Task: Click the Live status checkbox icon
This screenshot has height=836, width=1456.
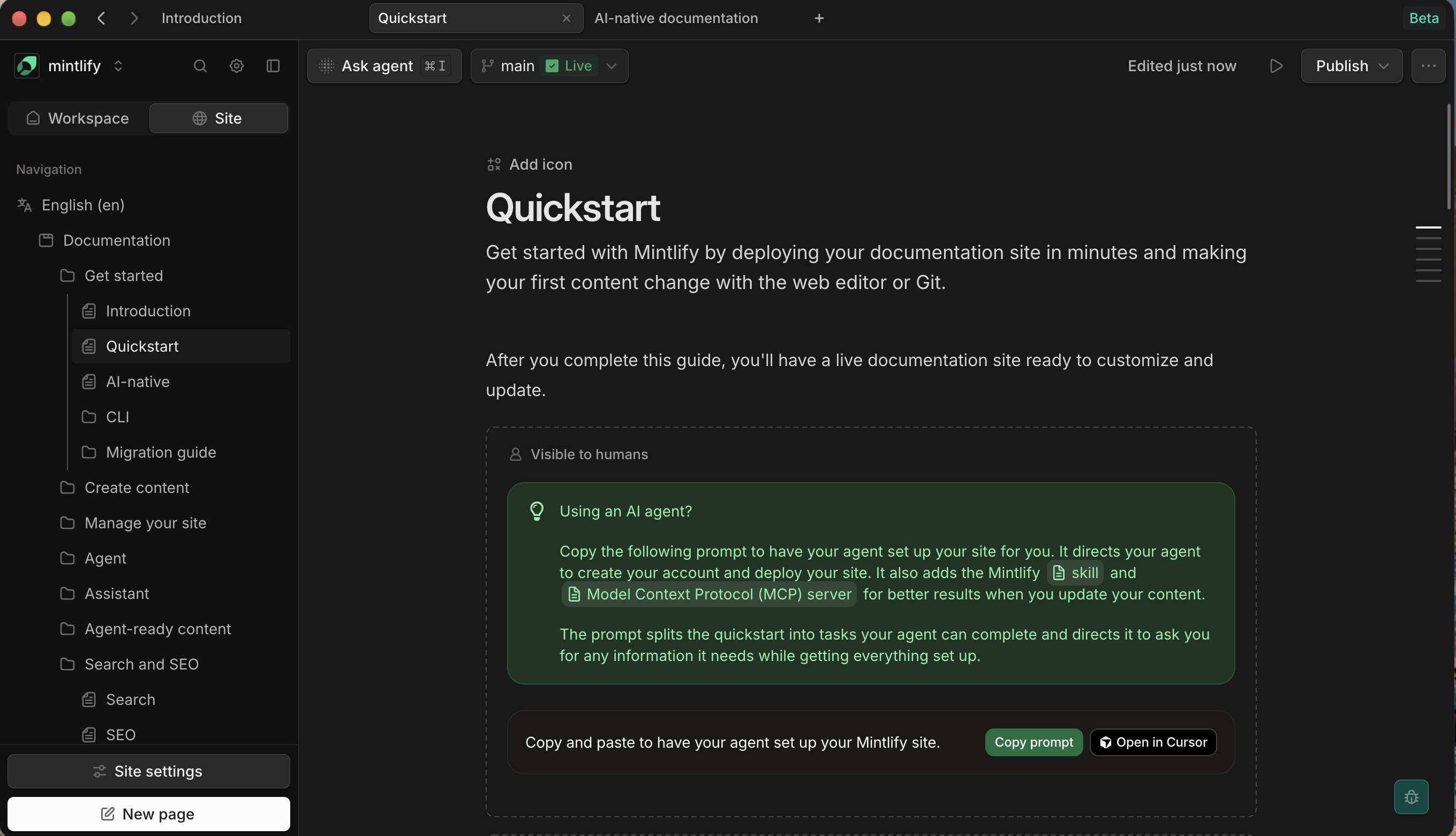Action: 552,66
